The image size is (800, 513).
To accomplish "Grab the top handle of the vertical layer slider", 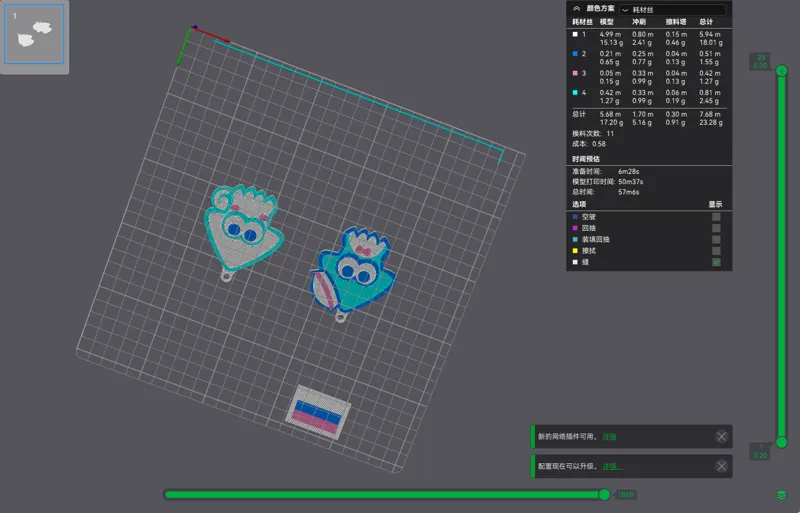I will tap(781, 71).
